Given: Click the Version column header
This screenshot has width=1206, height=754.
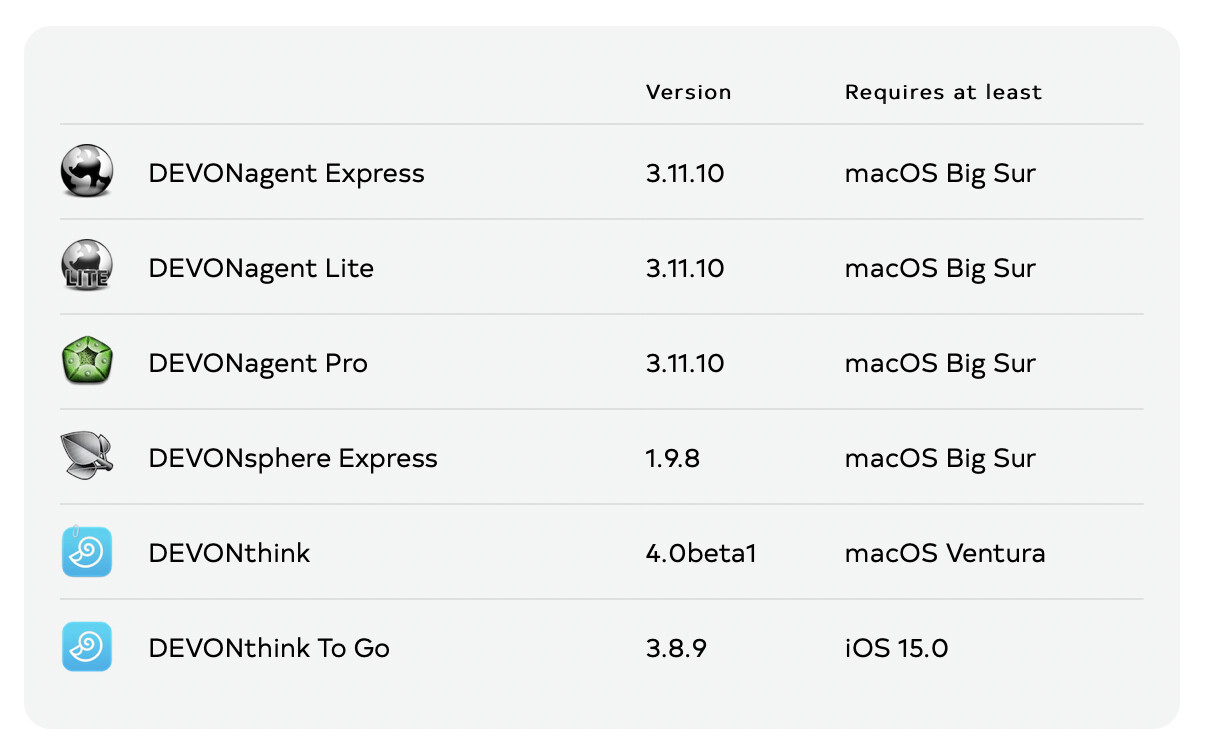Looking at the screenshot, I should 688,92.
